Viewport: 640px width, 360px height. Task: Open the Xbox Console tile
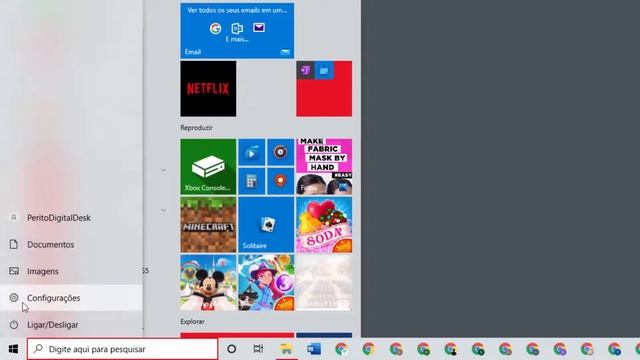pos(208,167)
